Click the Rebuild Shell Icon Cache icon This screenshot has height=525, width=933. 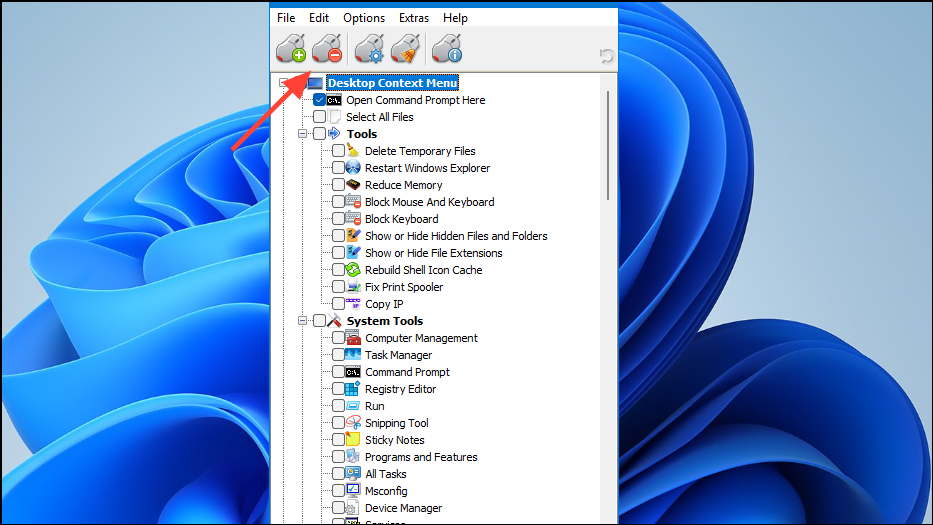click(353, 270)
